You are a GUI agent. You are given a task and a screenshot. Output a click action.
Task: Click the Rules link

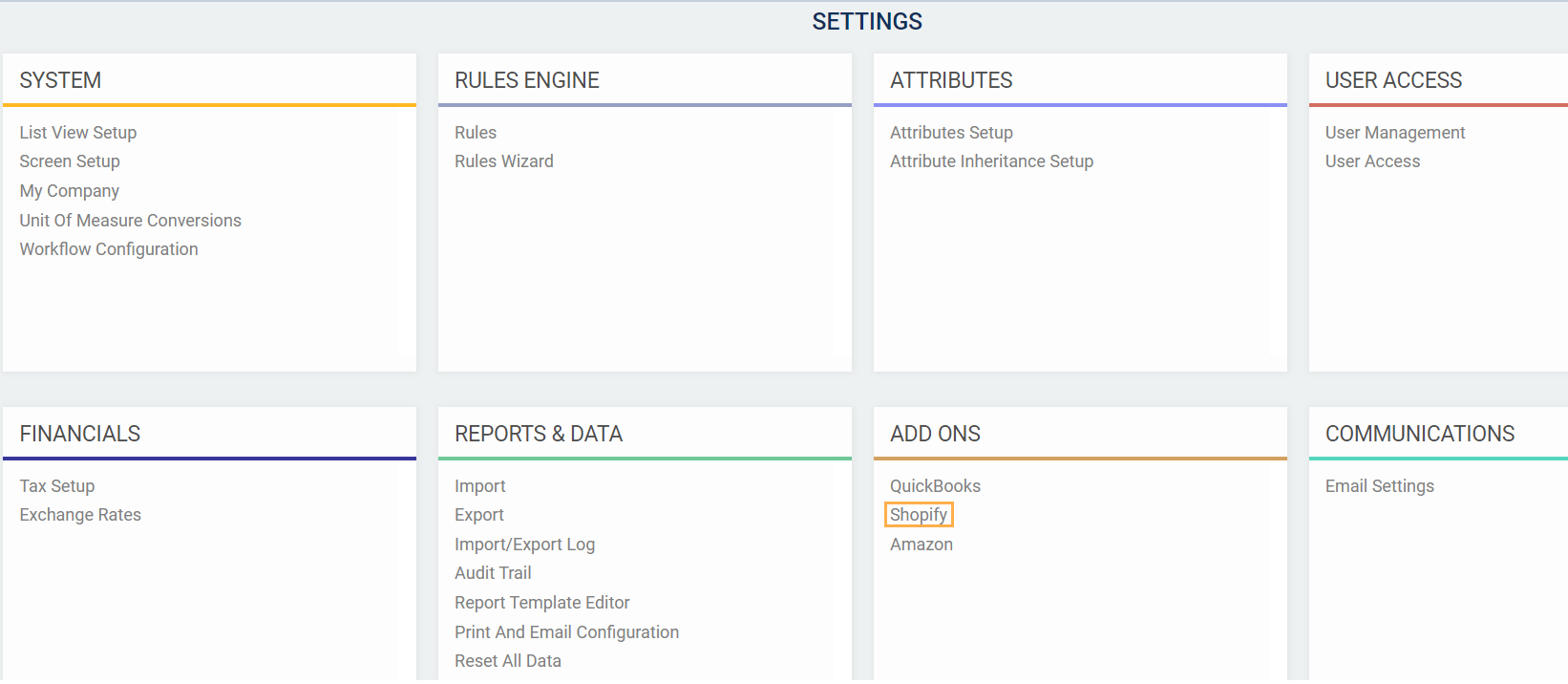tap(476, 133)
